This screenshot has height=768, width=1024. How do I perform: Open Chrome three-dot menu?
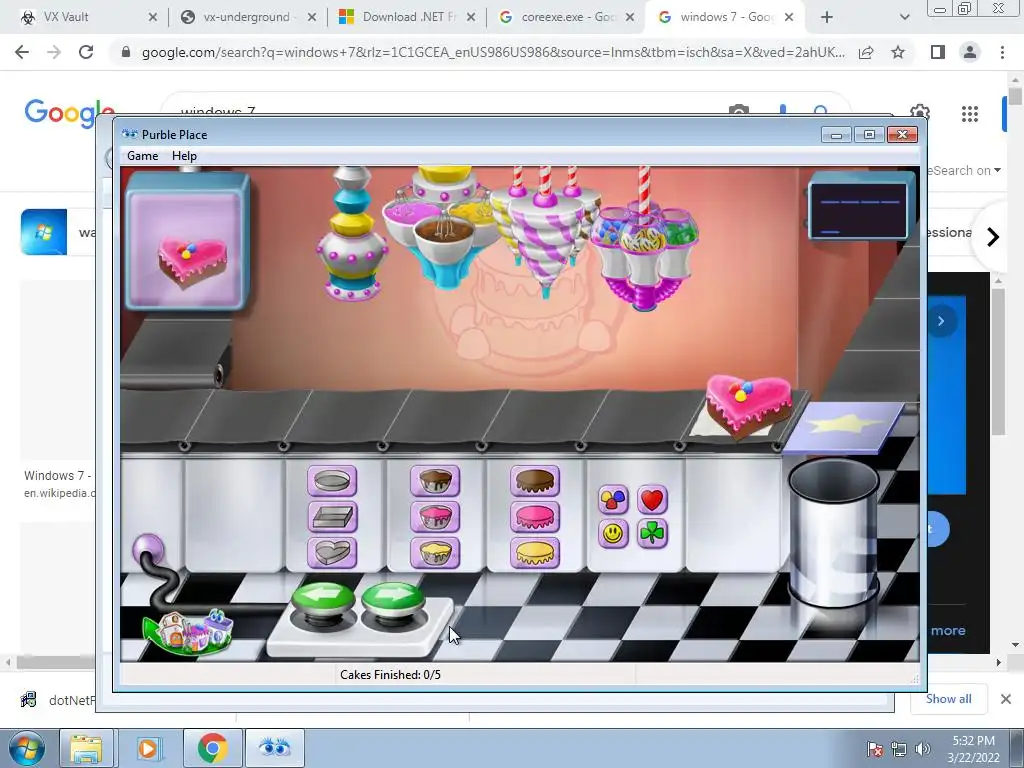(x=1002, y=52)
